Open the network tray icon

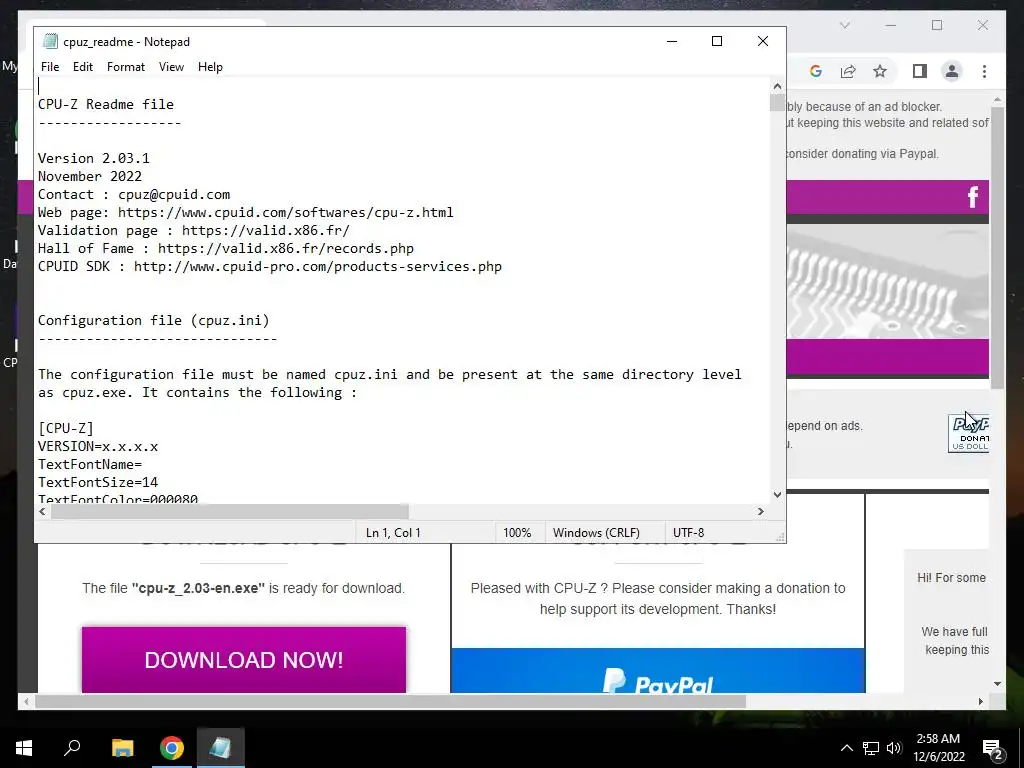(x=871, y=748)
